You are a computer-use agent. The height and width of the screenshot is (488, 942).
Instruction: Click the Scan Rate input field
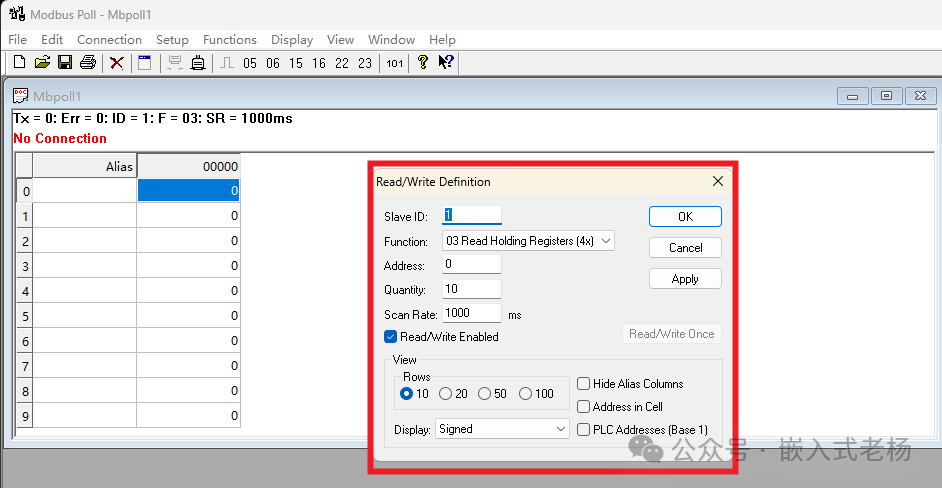click(x=472, y=313)
